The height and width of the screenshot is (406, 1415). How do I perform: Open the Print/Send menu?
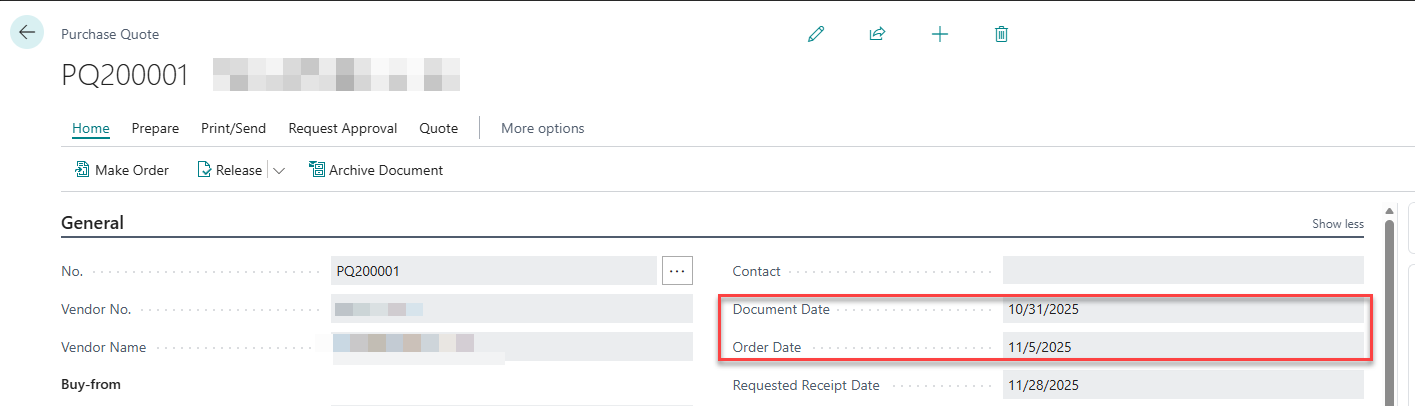tap(234, 128)
